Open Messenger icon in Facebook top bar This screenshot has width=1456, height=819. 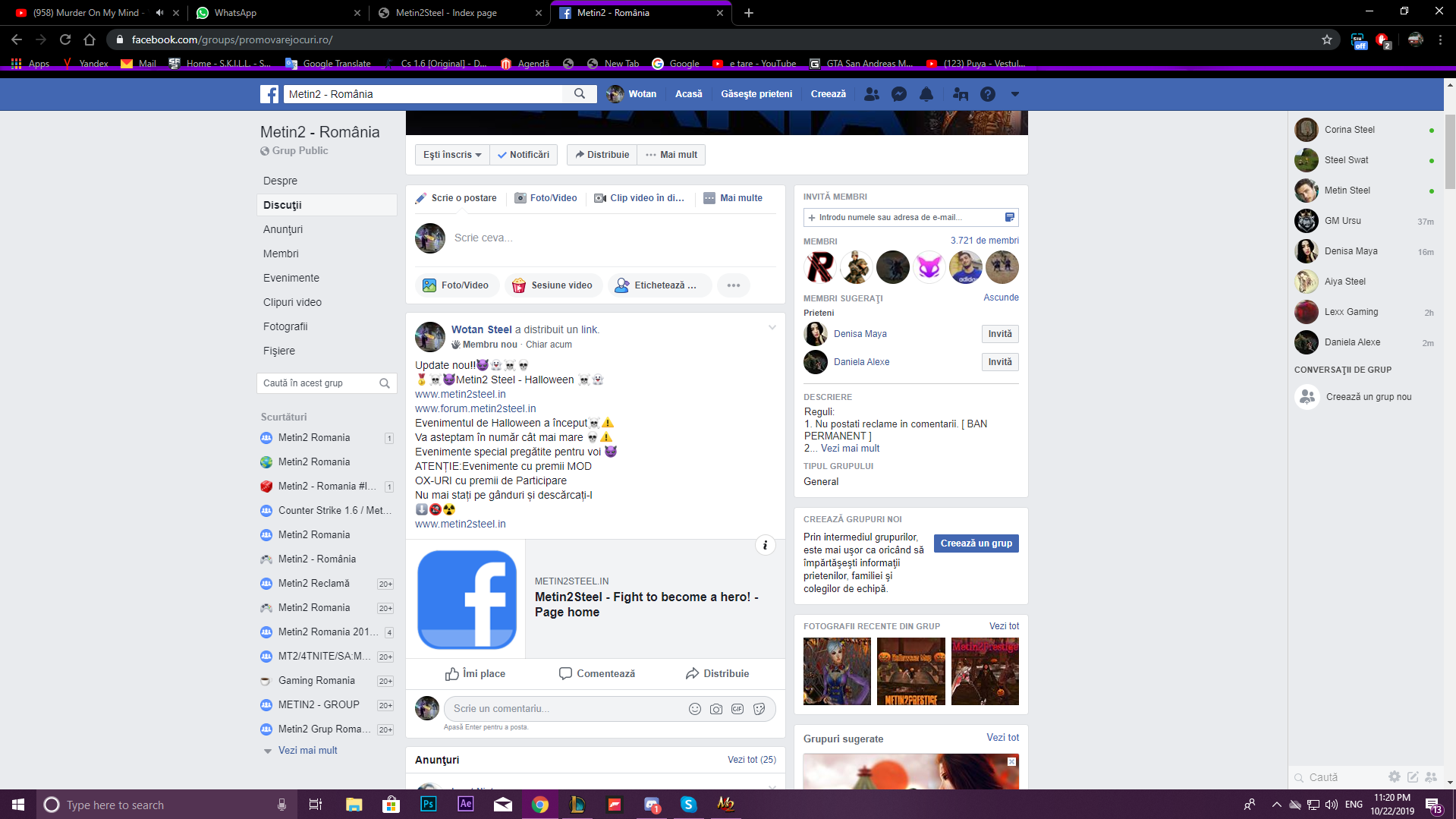pos(899,94)
